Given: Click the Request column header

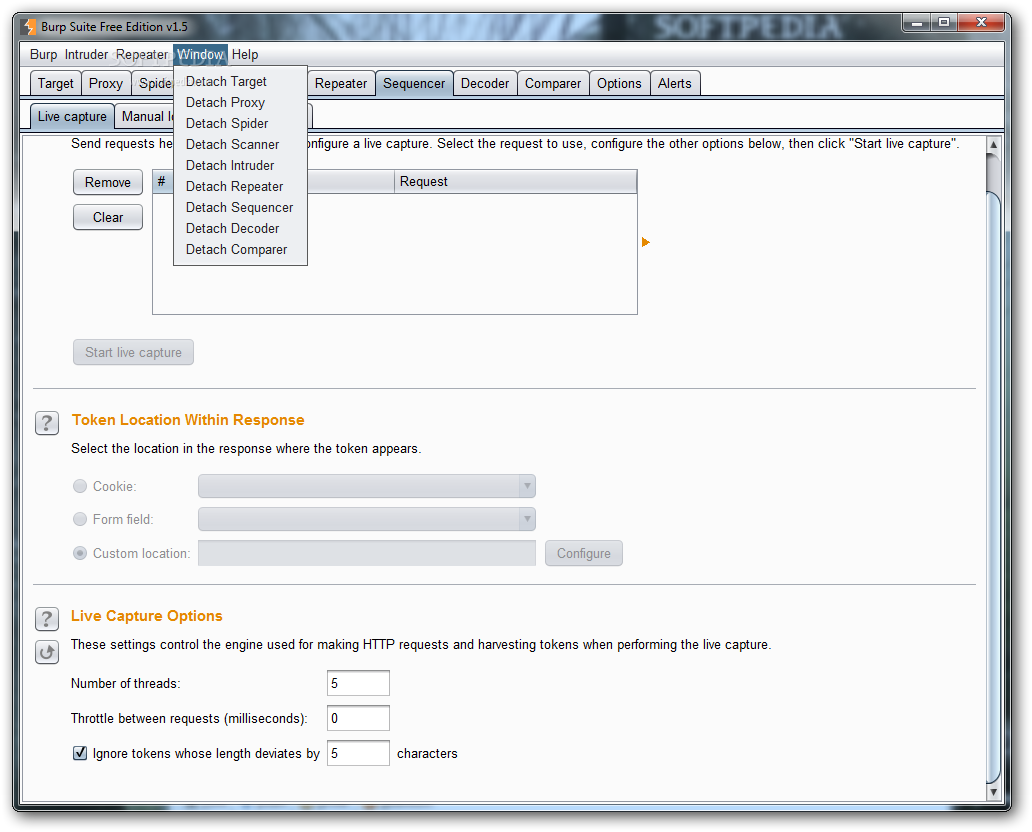Looking at the screenshot, I should click(515, 182).
